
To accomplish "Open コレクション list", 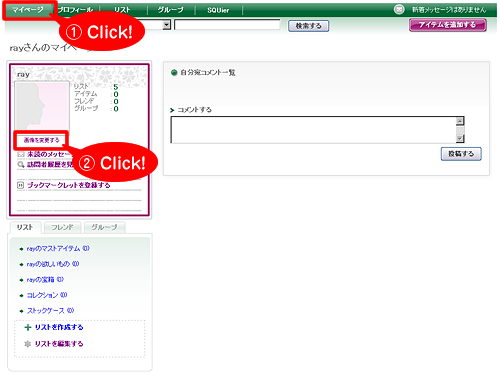I will [x=47, y=295].
